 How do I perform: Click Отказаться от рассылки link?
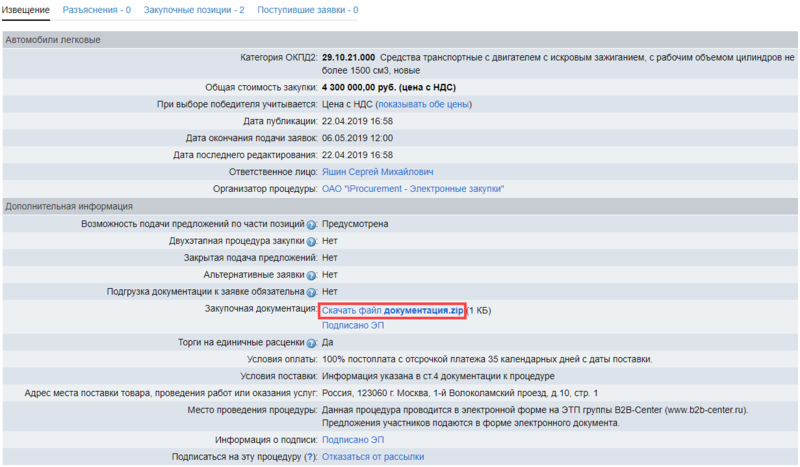click(x=373, y=457)
